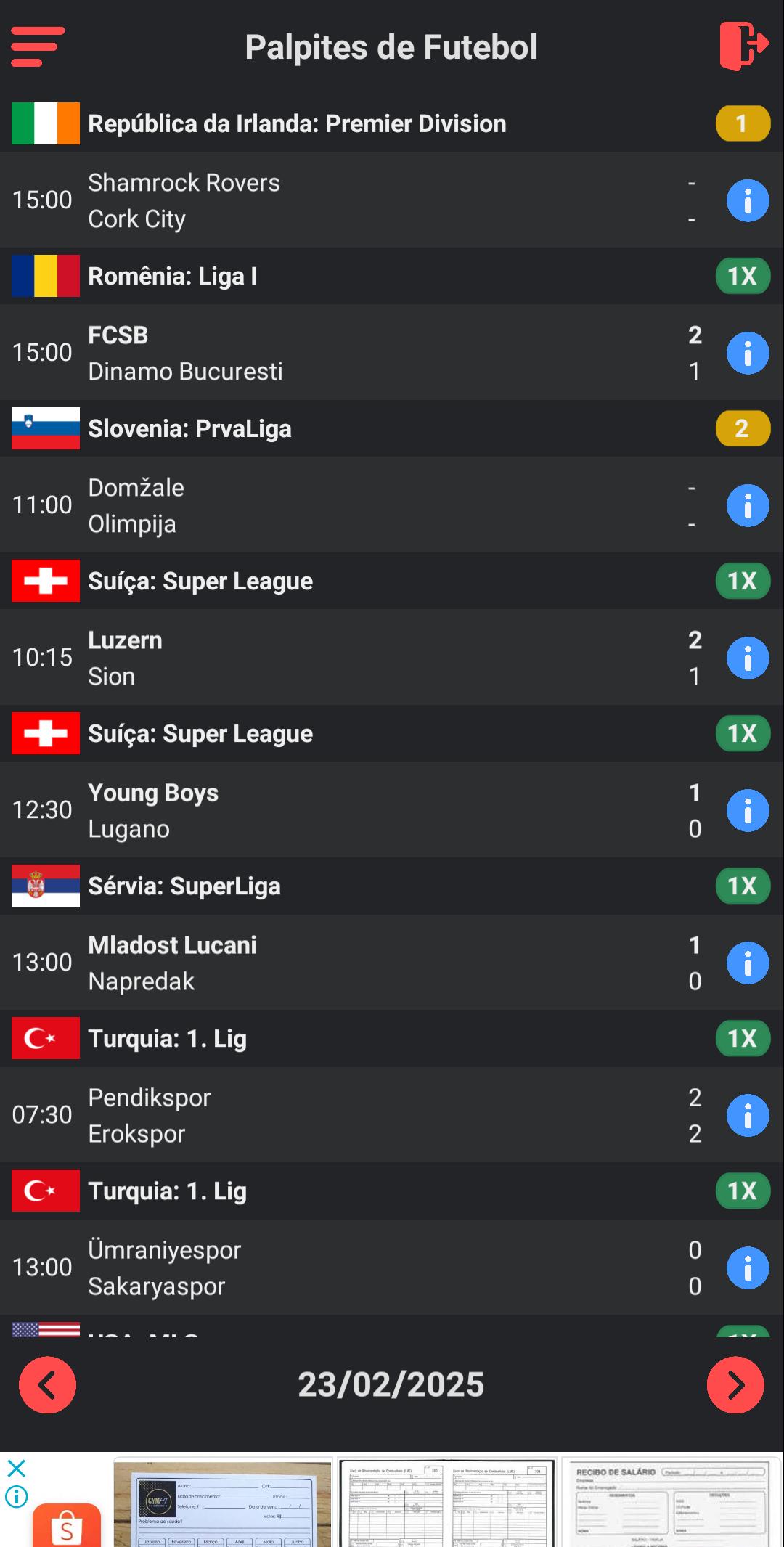Open the Shopee ad icon
Viewport: 784px width, 1547px height.
(x=66, y=1524)
